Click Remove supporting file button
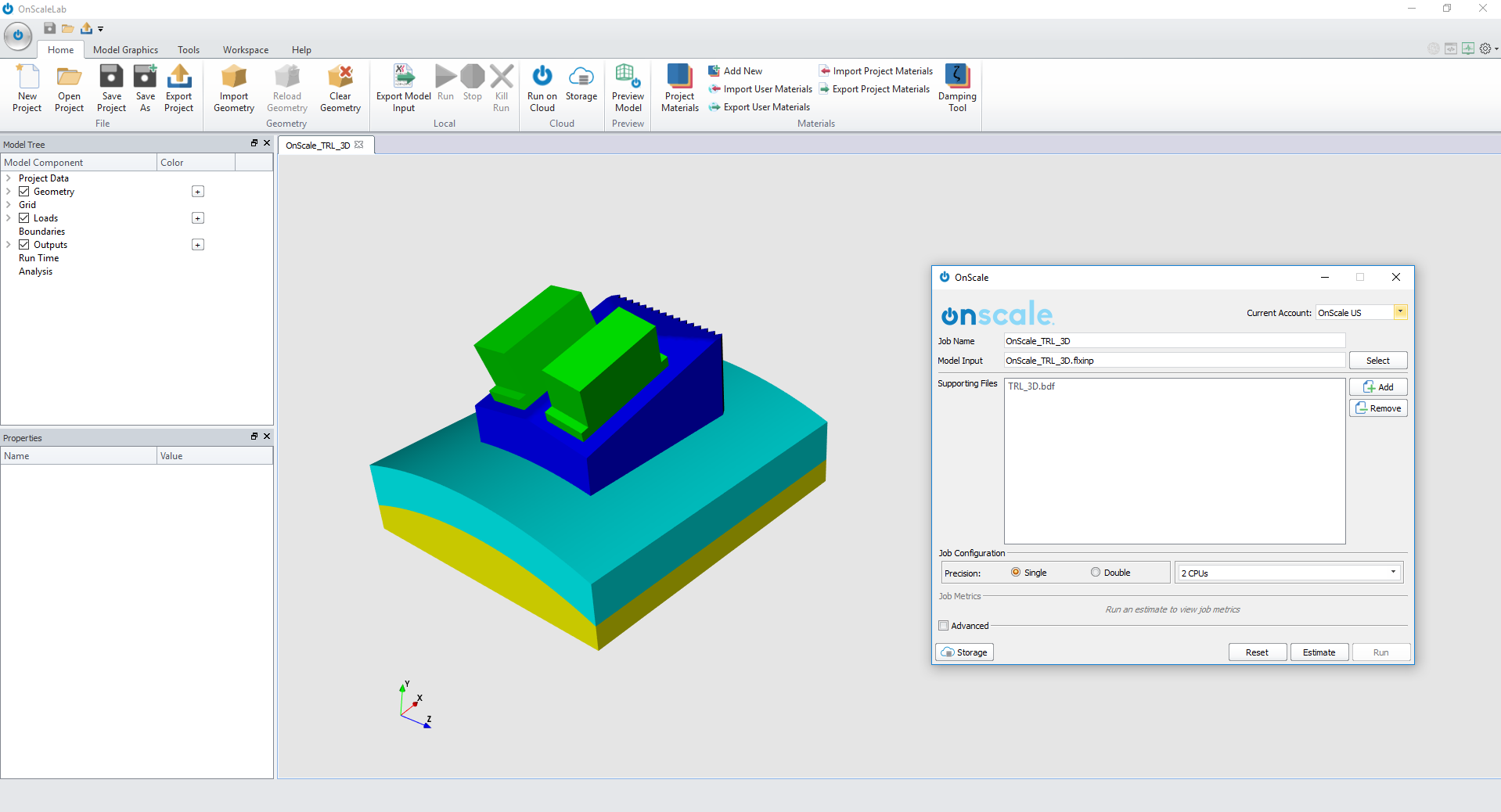The height and width of the screenshot is (812, 1501). 1378,408
